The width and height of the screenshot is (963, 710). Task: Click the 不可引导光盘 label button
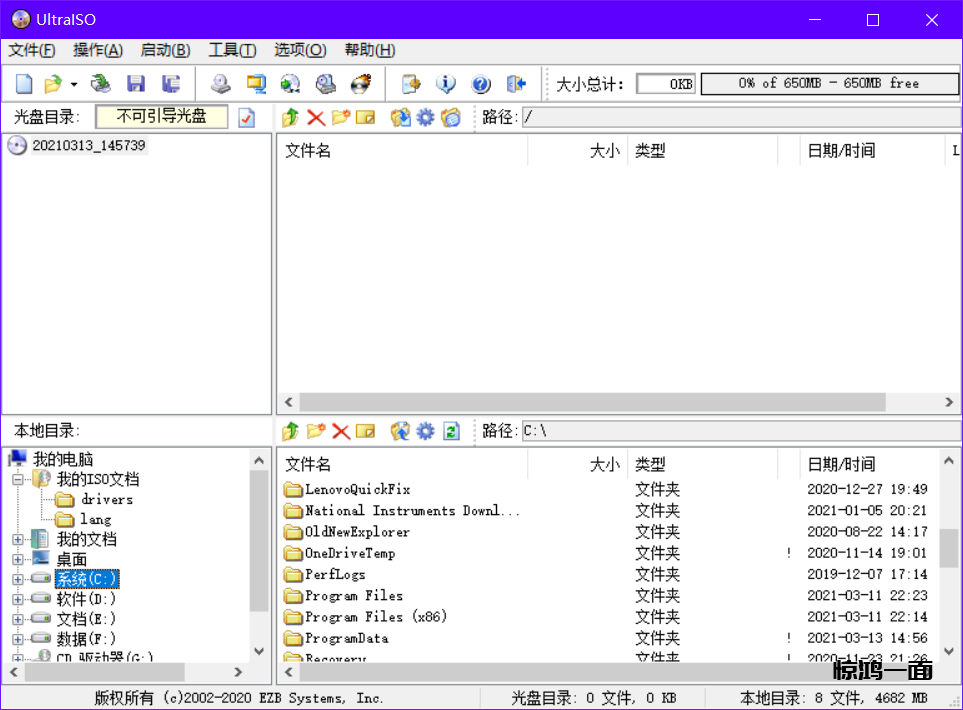[x=161, y=117]
